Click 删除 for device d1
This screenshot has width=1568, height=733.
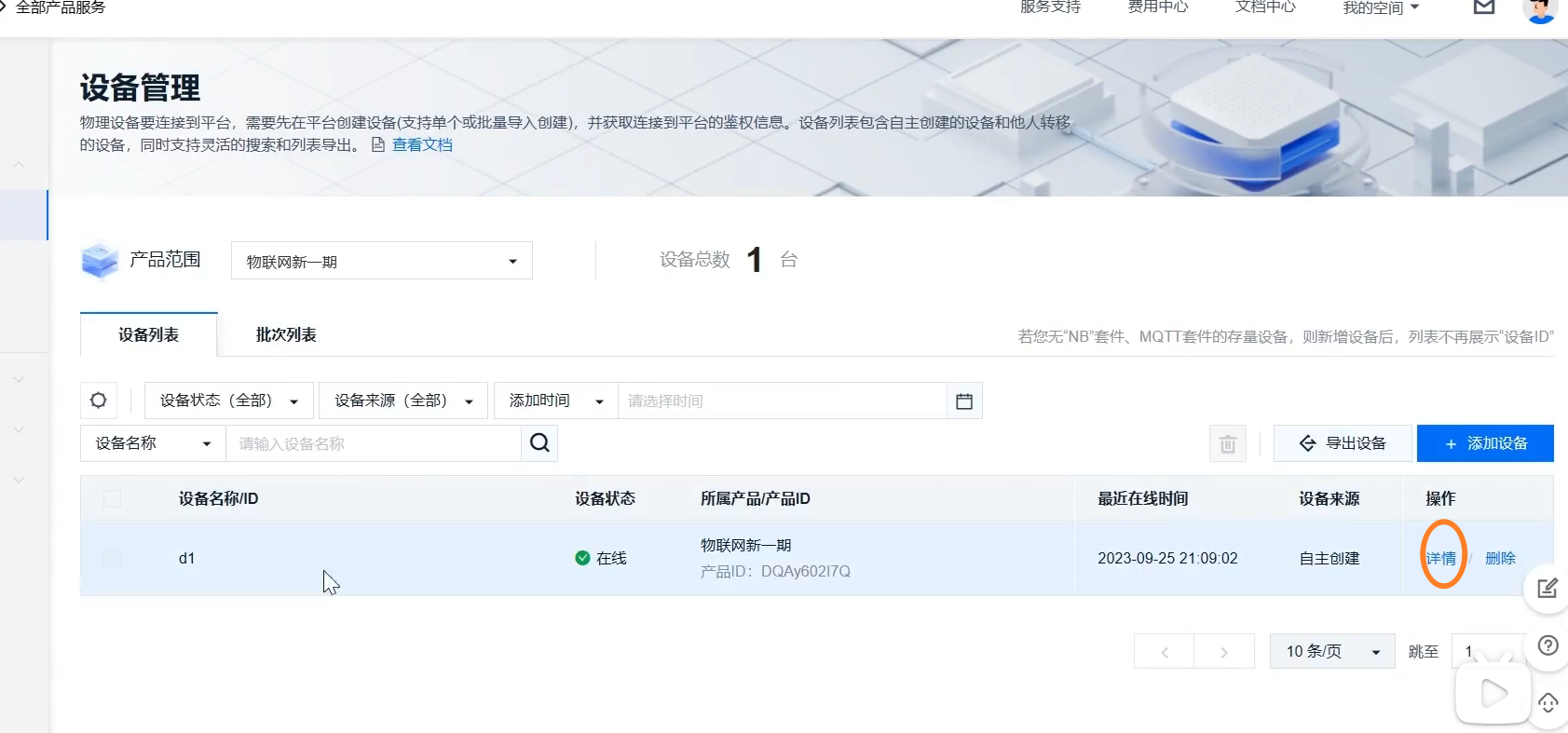tap(1500, 558)
